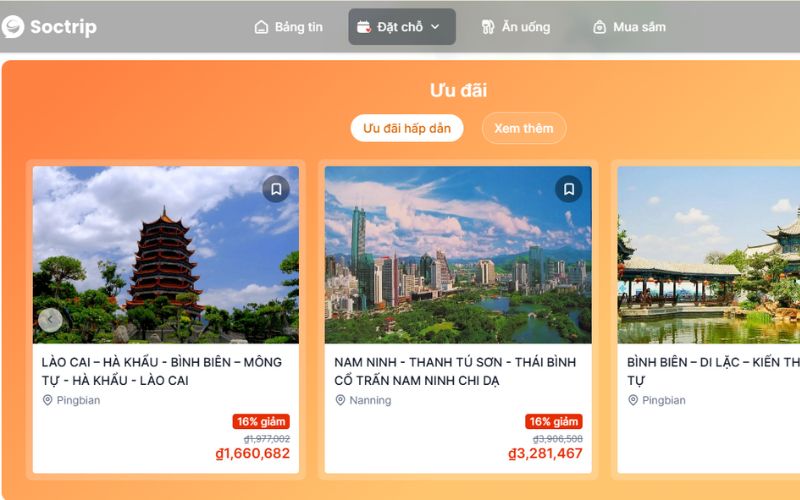The height and width of the screenshot is (500, 800).
Task: Expand the Đặt chỗ dropdown chevron
Action: 435,27
